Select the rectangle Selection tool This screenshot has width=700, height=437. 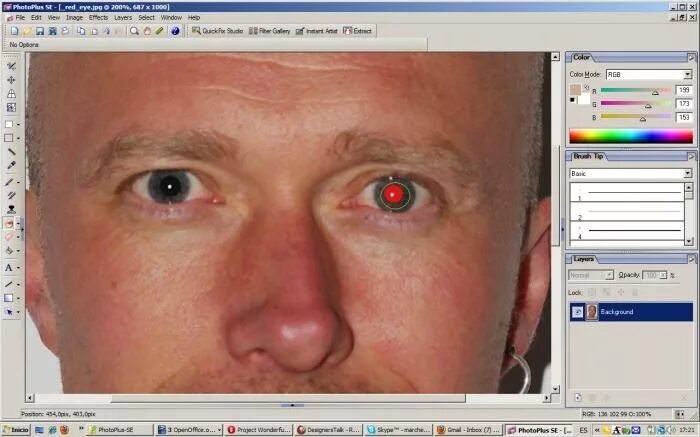point(9,125)
